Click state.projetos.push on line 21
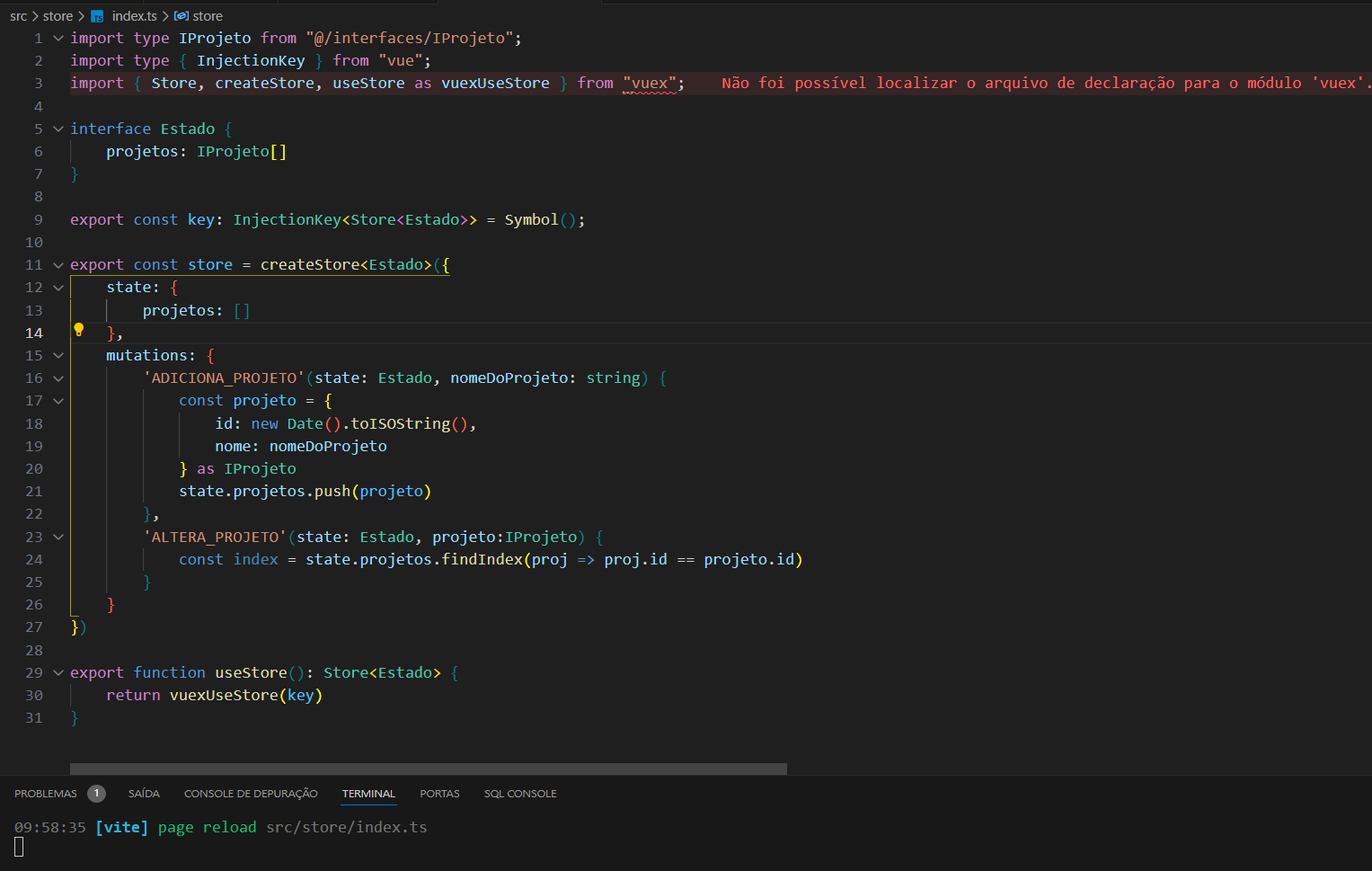The image size is (1372, 871). coord(264,492)
